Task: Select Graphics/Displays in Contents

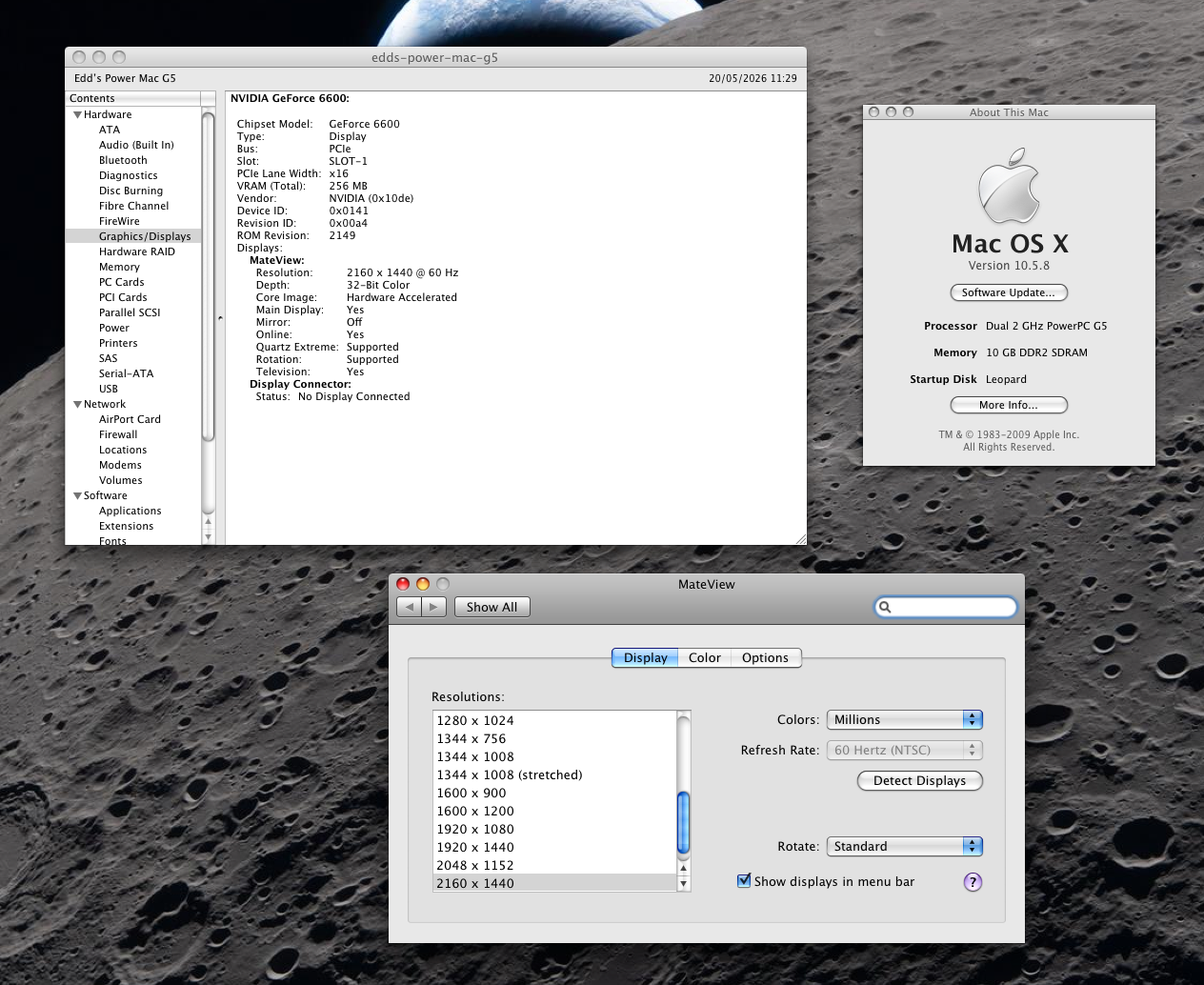Action: click(133, 237)
